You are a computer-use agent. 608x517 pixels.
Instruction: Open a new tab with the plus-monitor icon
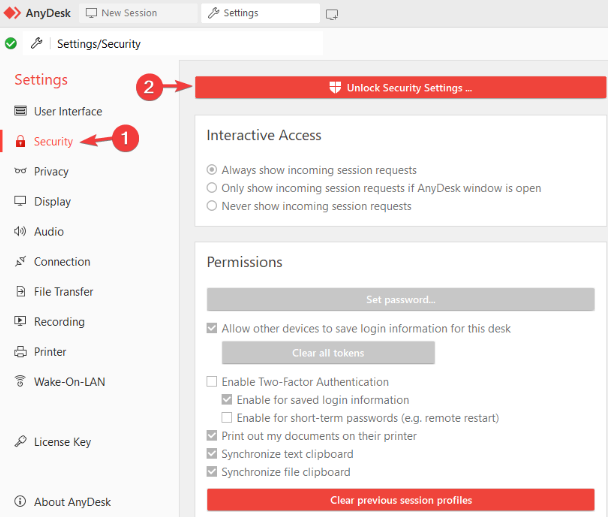pos(332,15)
